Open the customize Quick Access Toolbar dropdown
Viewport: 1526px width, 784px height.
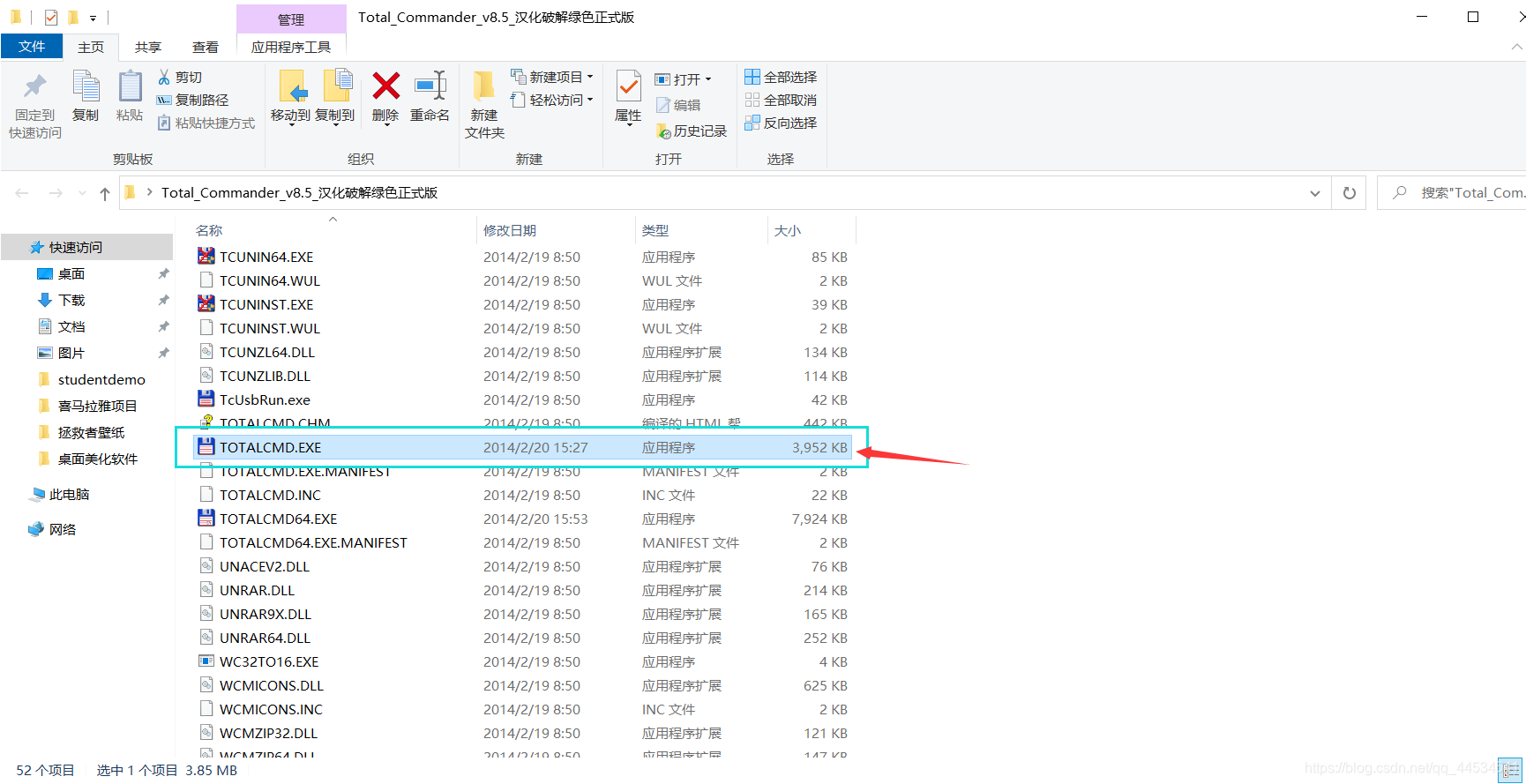pos(93,18)
